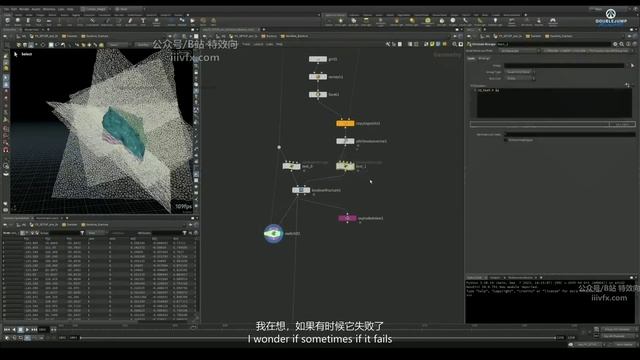Select the round blue switch node
The width and height of the screenshot is (640, 360).
[x=273, y=233]
